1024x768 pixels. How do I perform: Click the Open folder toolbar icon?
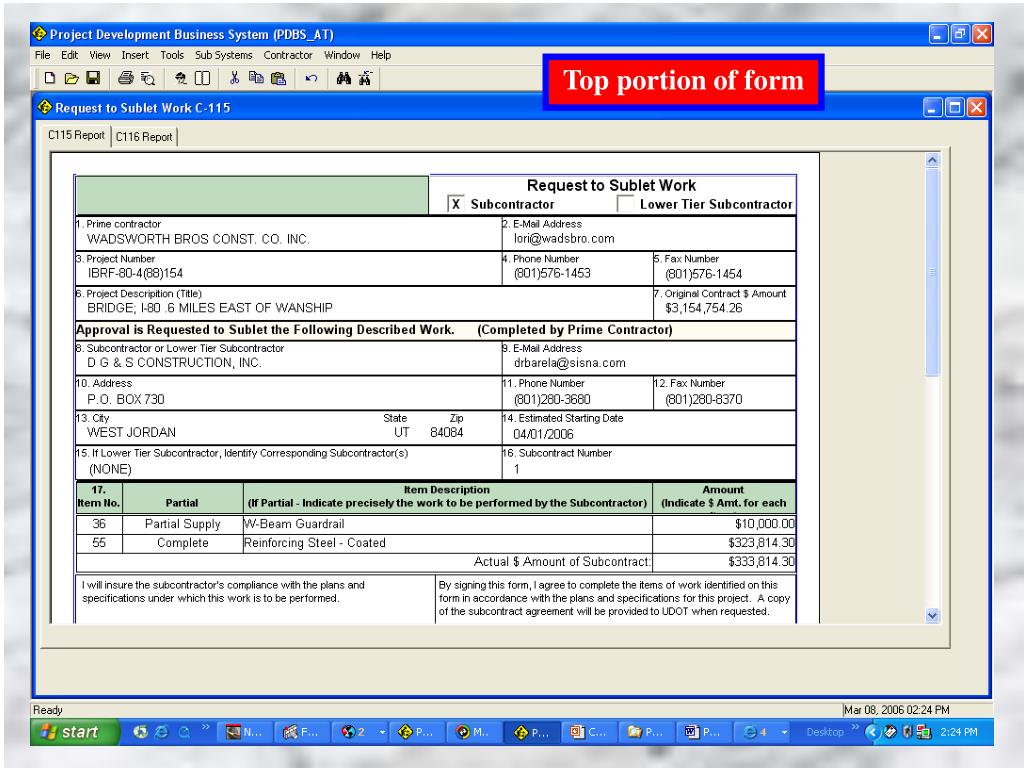71,78
